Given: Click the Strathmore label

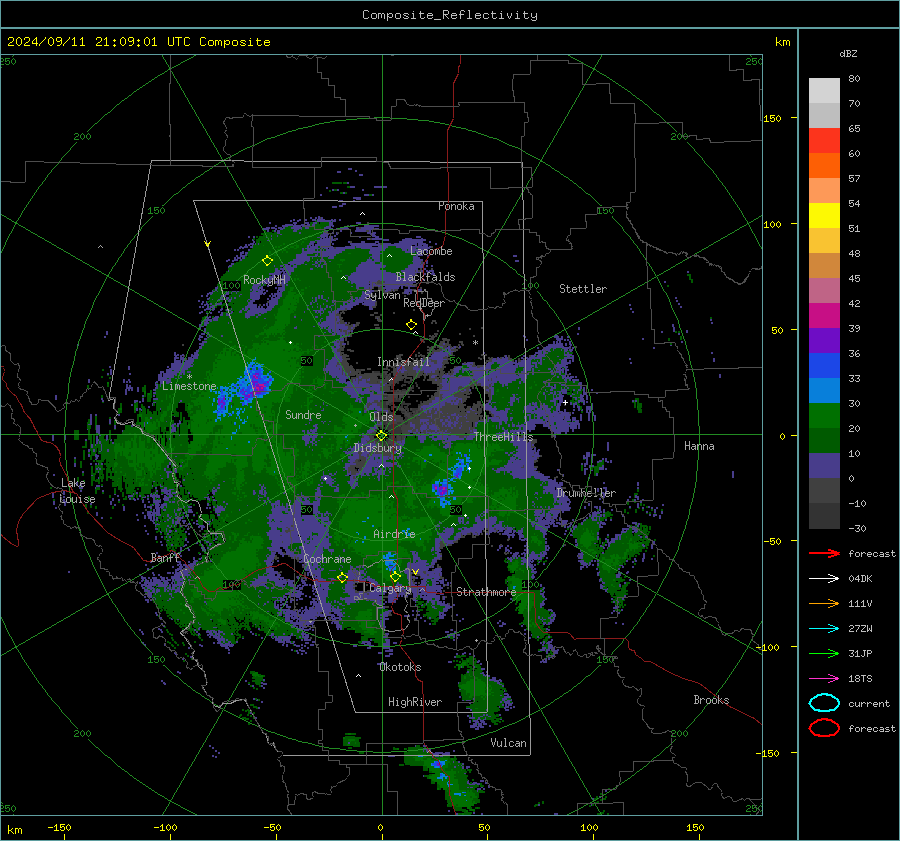Looking at the screenshot, I should point(486,592).
